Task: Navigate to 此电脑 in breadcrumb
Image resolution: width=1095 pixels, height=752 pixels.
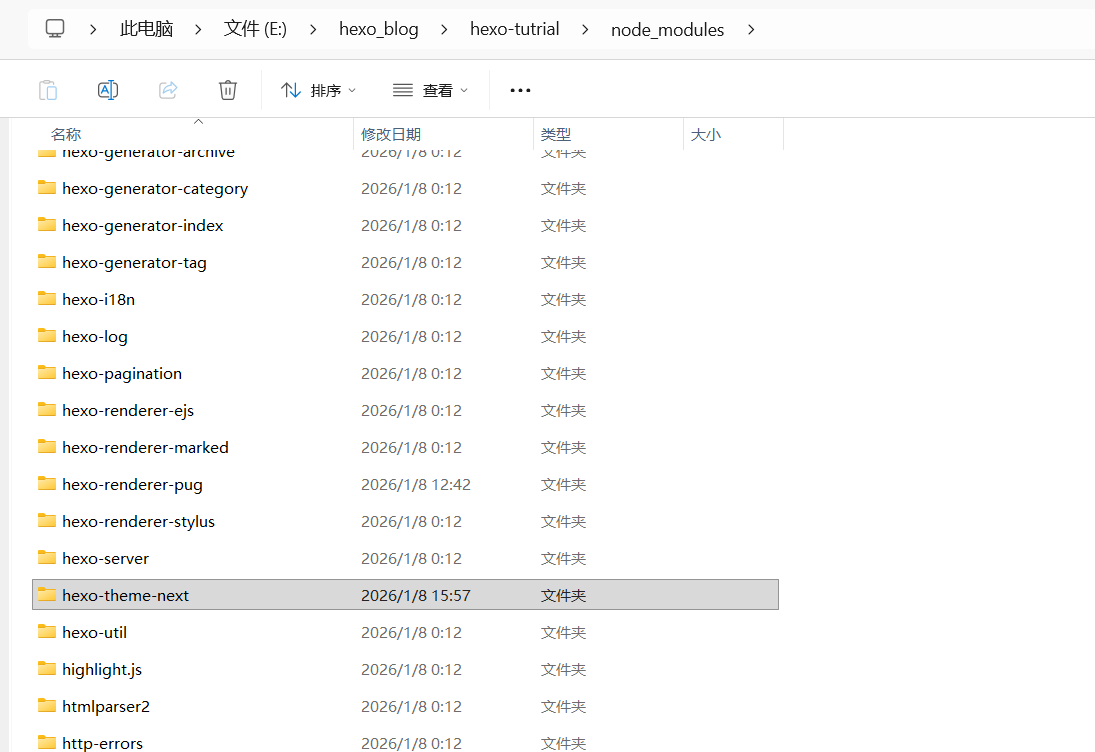Action: click(x=146, y=29)
